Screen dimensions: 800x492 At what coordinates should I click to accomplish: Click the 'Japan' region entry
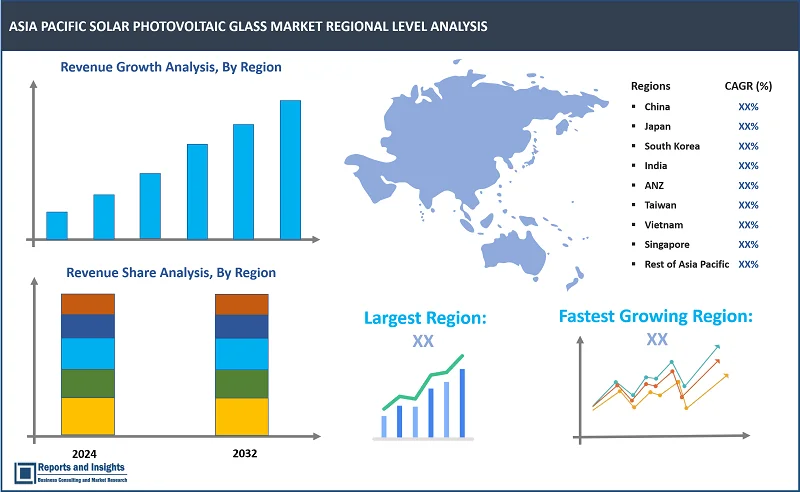[x=658, y=127]
